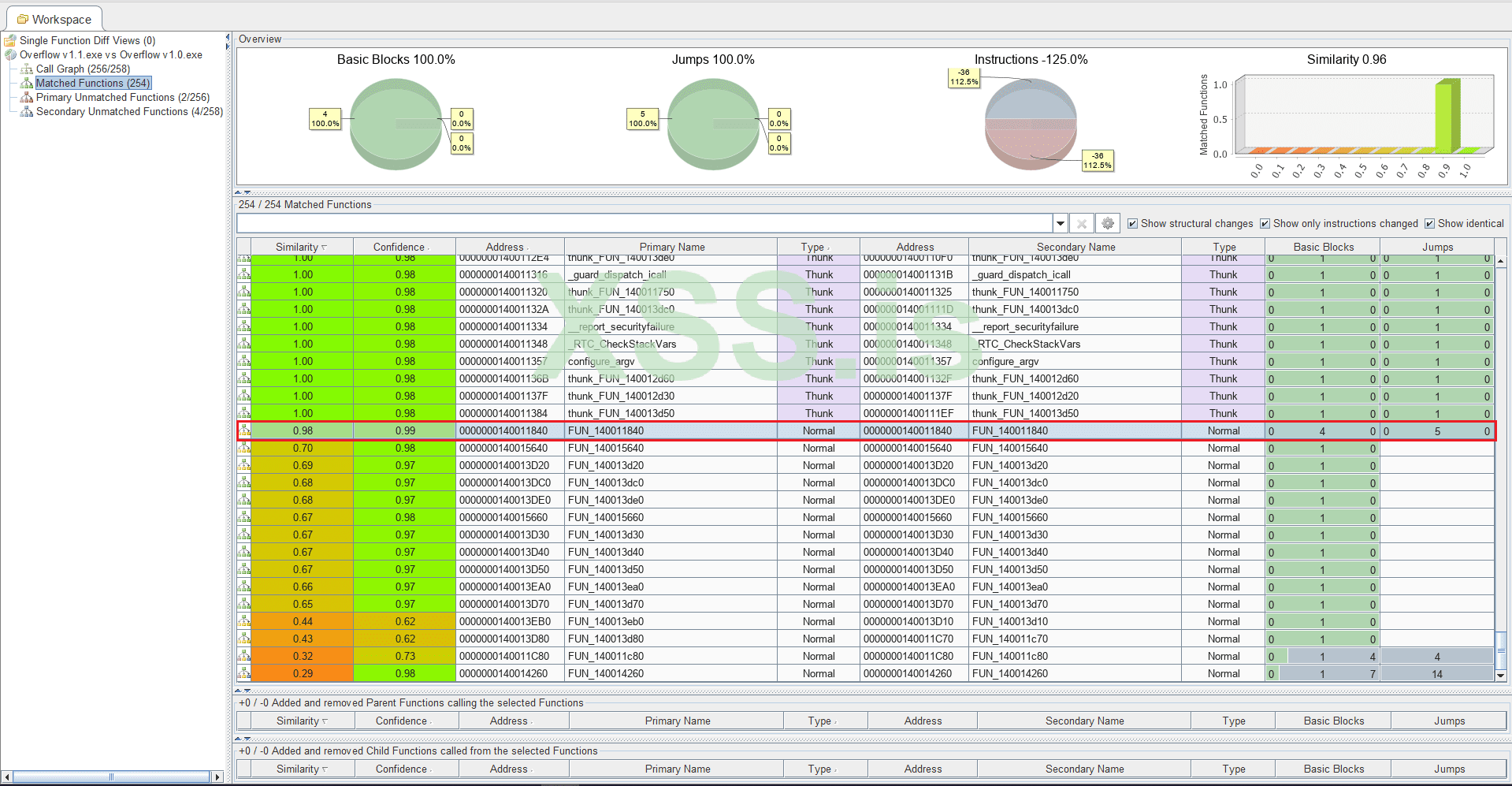Image resolution: width=1512 pixels, height=786 pixels.
Task: Click the Overflow diff pie-chart icon
Action: (10, 55)
